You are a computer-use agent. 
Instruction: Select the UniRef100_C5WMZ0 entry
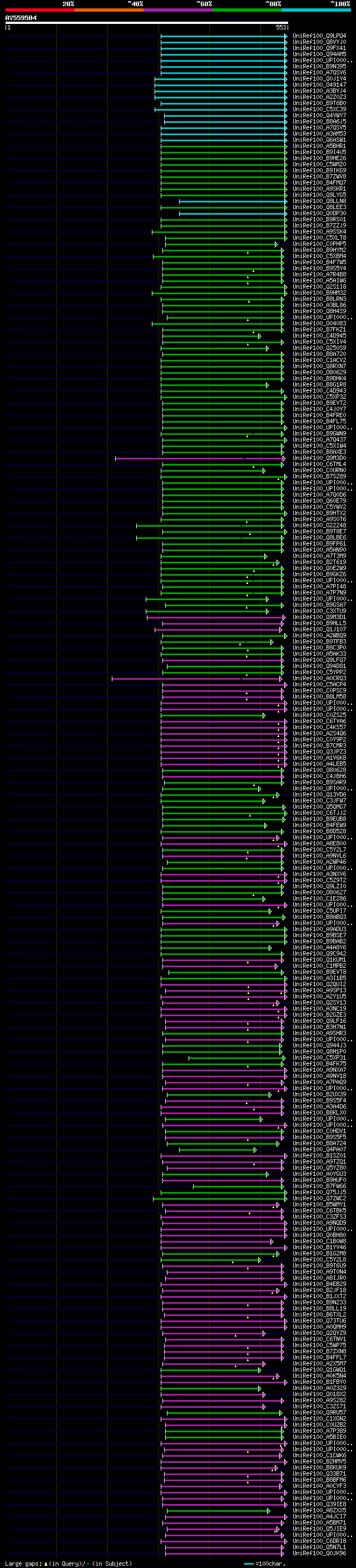pos(319,164)
